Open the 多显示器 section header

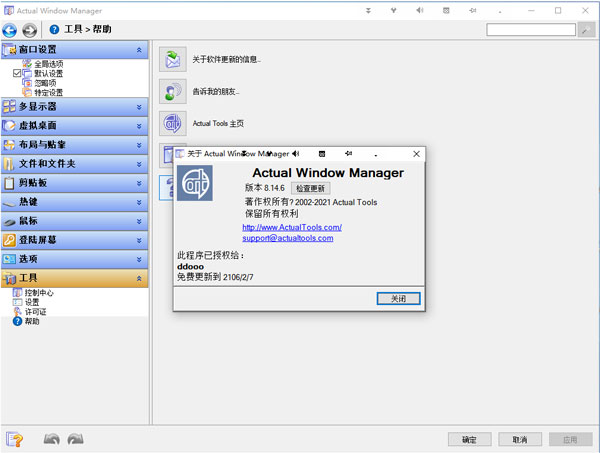tap(75, 107)
